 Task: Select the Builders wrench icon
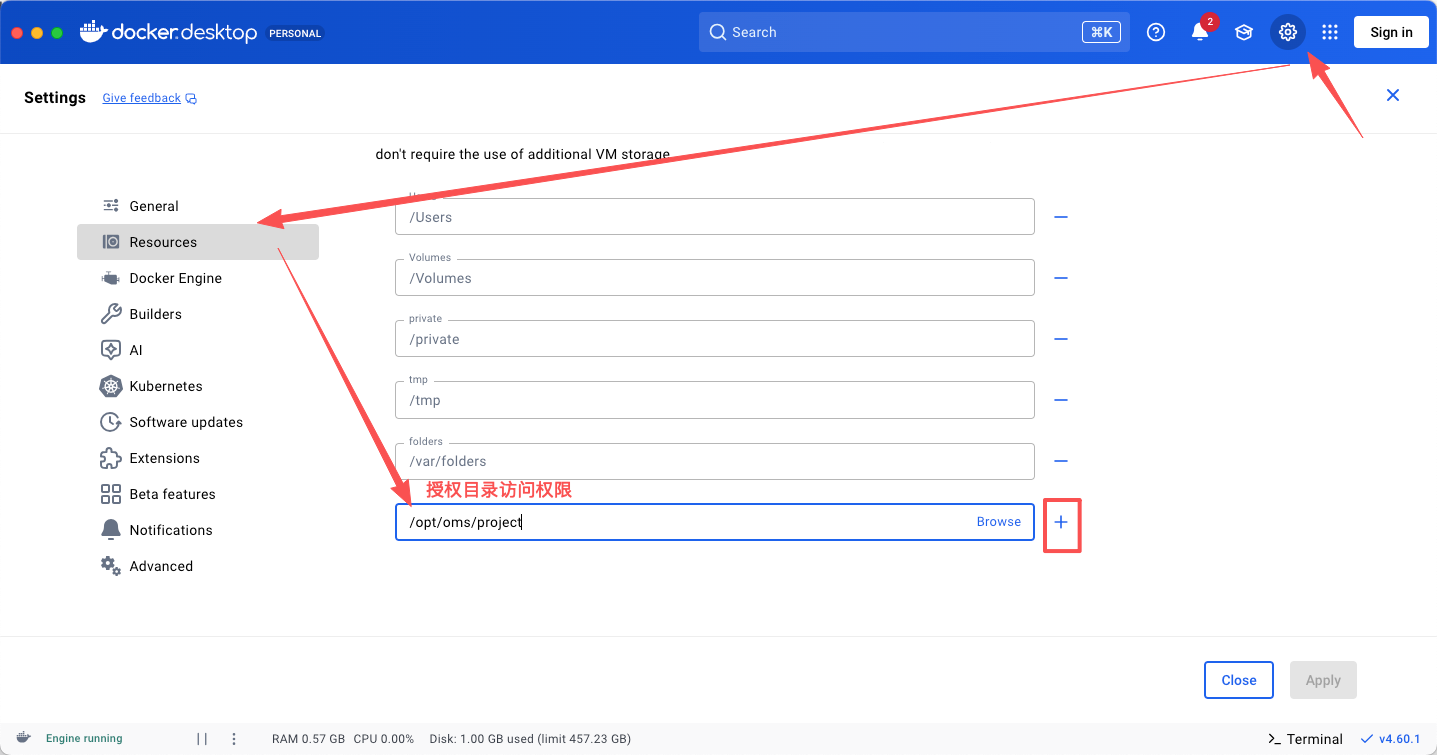click(110, 314)
